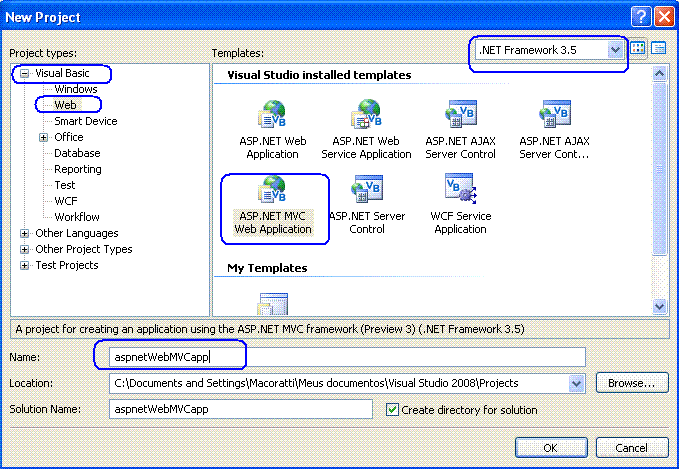Image resolution: width=679 pixels, height=469 pixels.
Task: Click Browse... to choose a location
Action: (x=632, y=383)
